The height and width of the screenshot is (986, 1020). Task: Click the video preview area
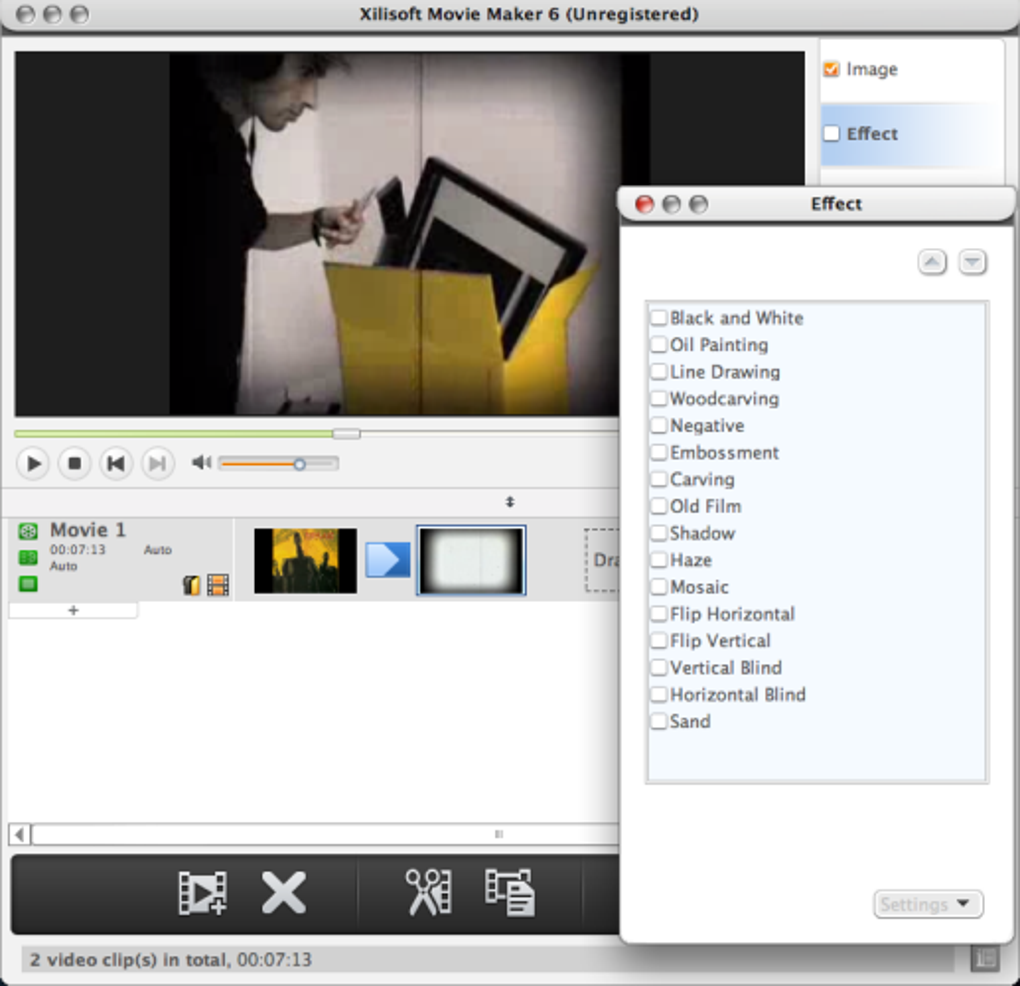pyautogui.click(x=410, y=233)
